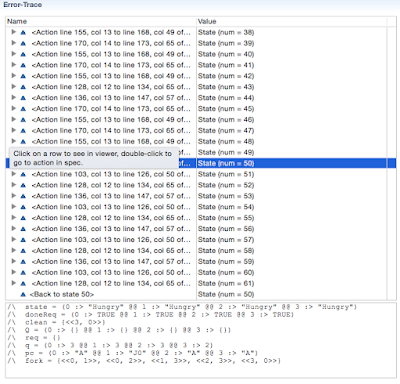Click the 'req = {}' line in the details pane
400x384 pixels.
[x=34, y=338]
